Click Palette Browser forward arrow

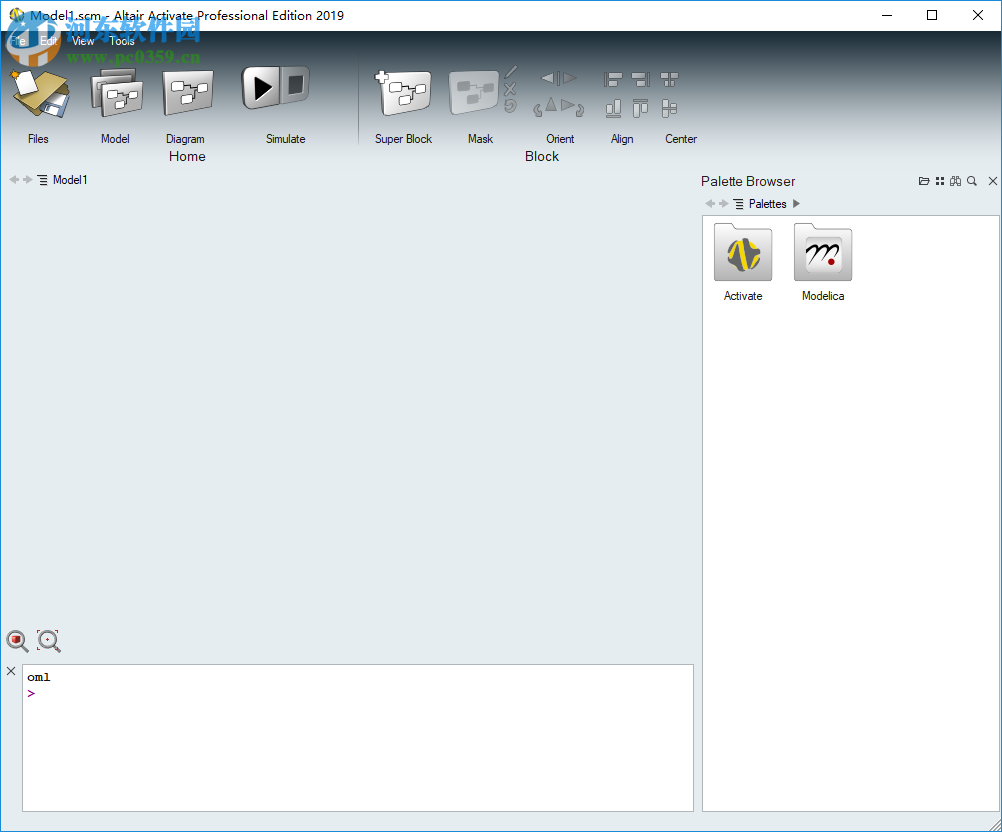coord(723,204)
